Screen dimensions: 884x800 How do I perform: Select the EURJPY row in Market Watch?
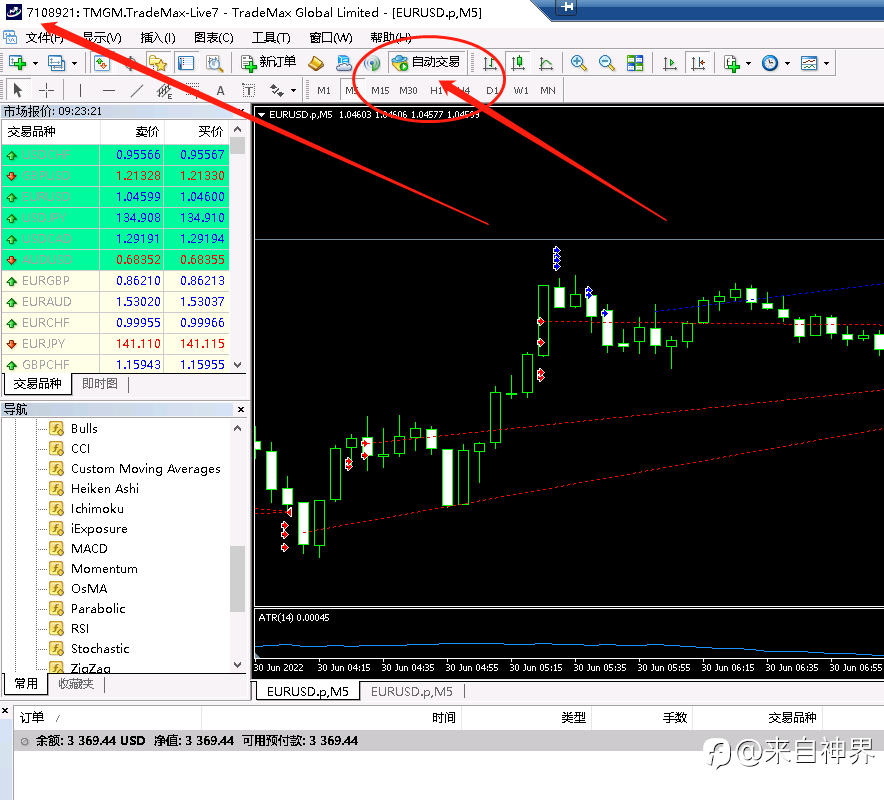tap(116, 344)
